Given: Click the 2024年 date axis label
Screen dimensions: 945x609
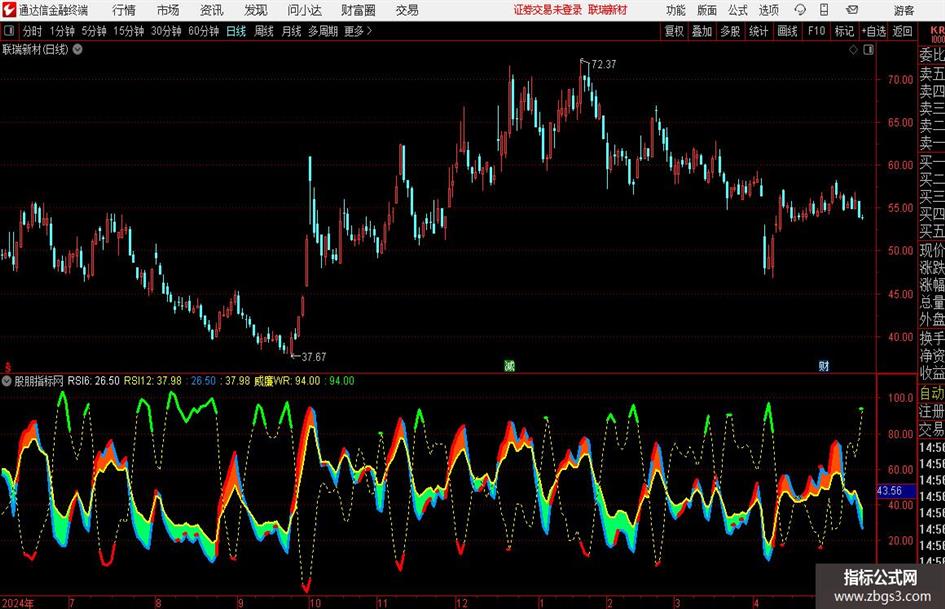Looking at the screenshot, I should [18, 603].
